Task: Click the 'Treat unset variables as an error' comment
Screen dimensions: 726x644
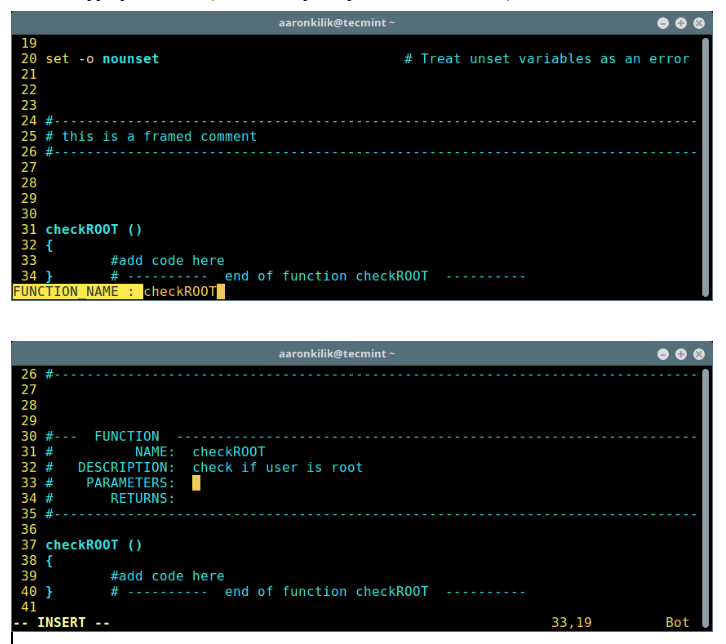Action: (546, 59)
